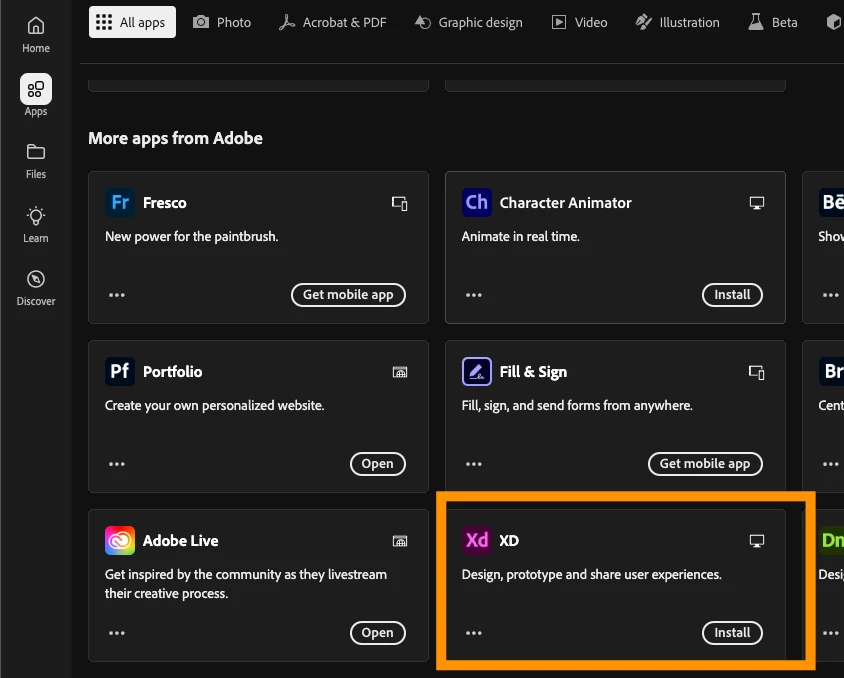Click the Character Animator app icon
Viewport: 844px width, 678px height.
[x=476, y=202]
